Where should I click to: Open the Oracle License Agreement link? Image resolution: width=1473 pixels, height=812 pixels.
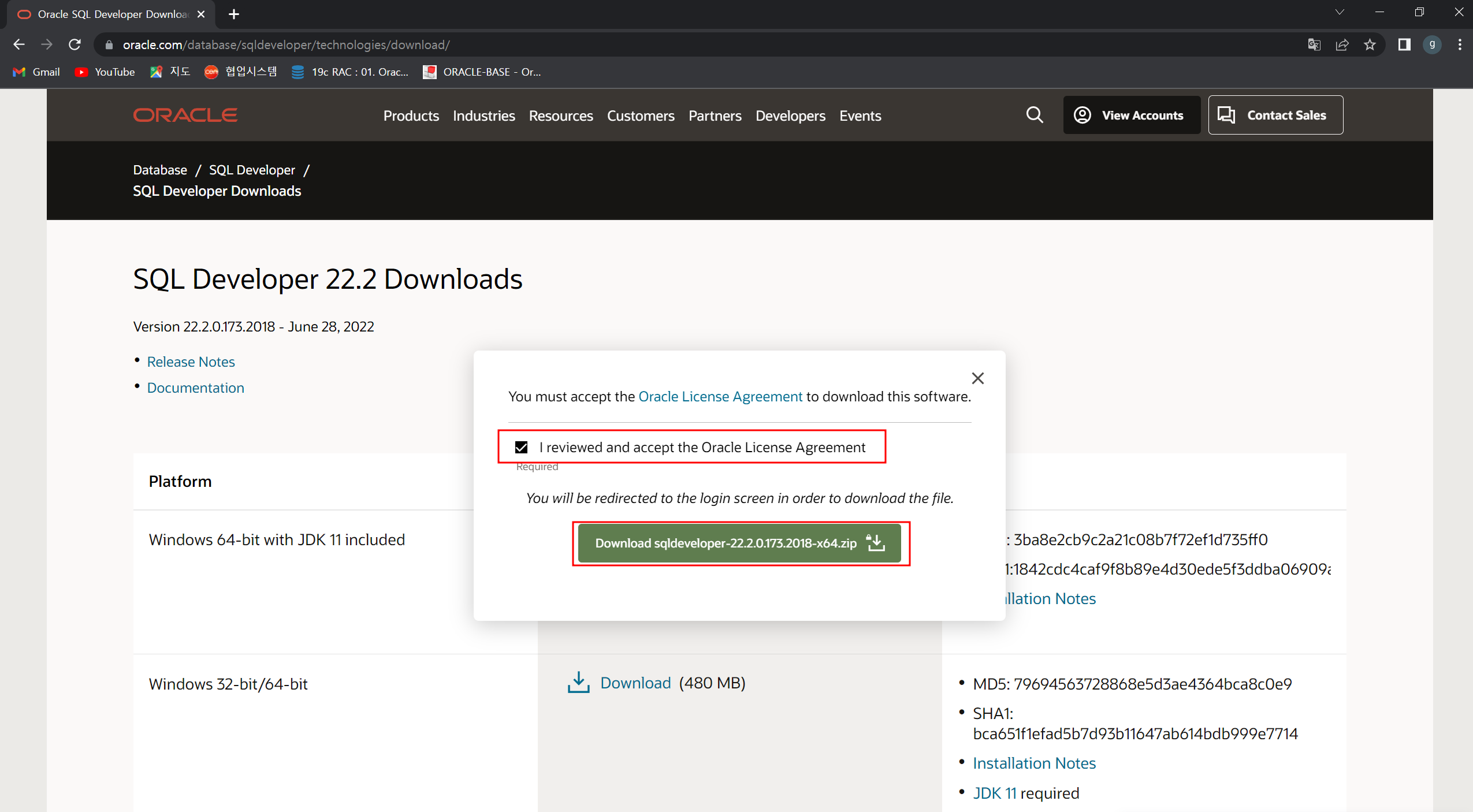720,396
